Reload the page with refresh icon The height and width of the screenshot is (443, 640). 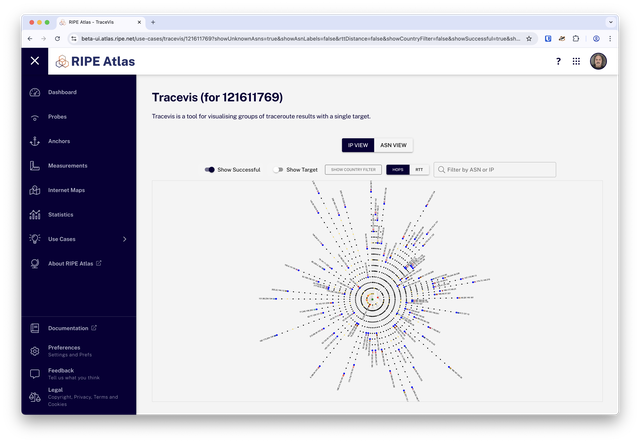coord(58,38)
